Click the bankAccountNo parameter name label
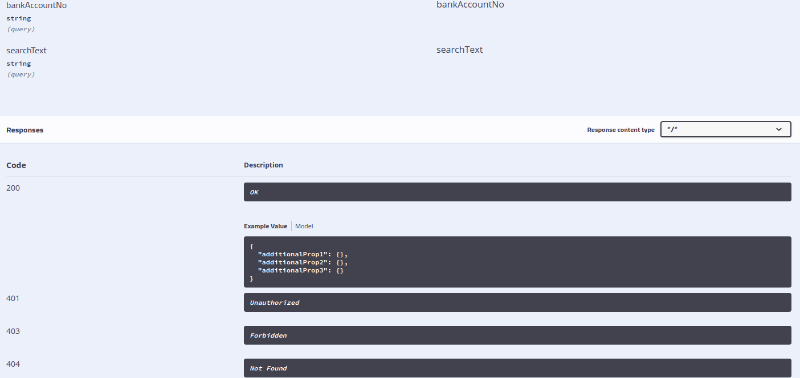Screen dimensions: 800x378 (36, 6)
